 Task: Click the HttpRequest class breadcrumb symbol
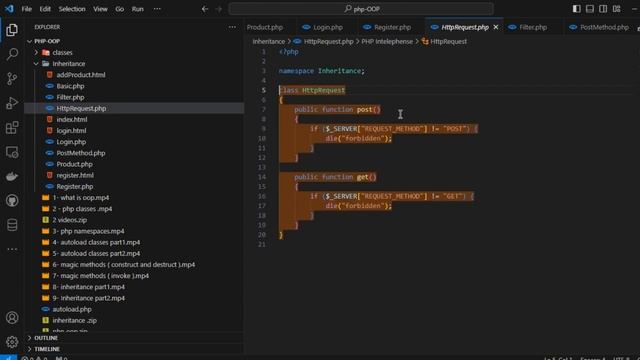click(448, 41)
